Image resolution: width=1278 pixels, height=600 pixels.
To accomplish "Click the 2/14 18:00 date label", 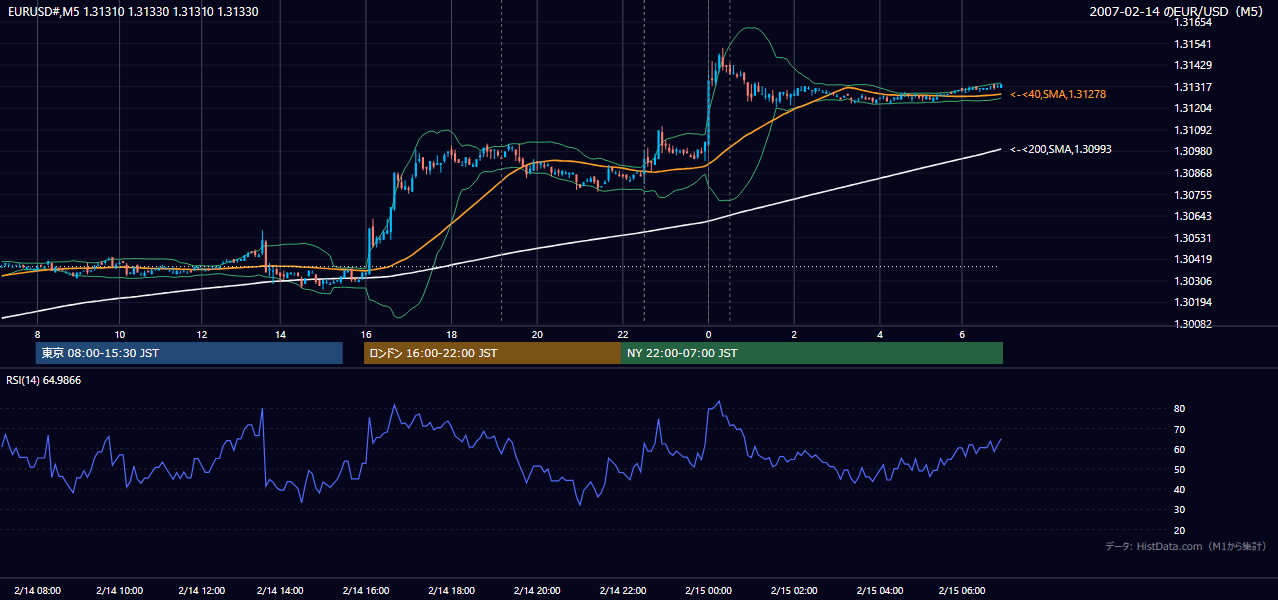I will point(451,590).
